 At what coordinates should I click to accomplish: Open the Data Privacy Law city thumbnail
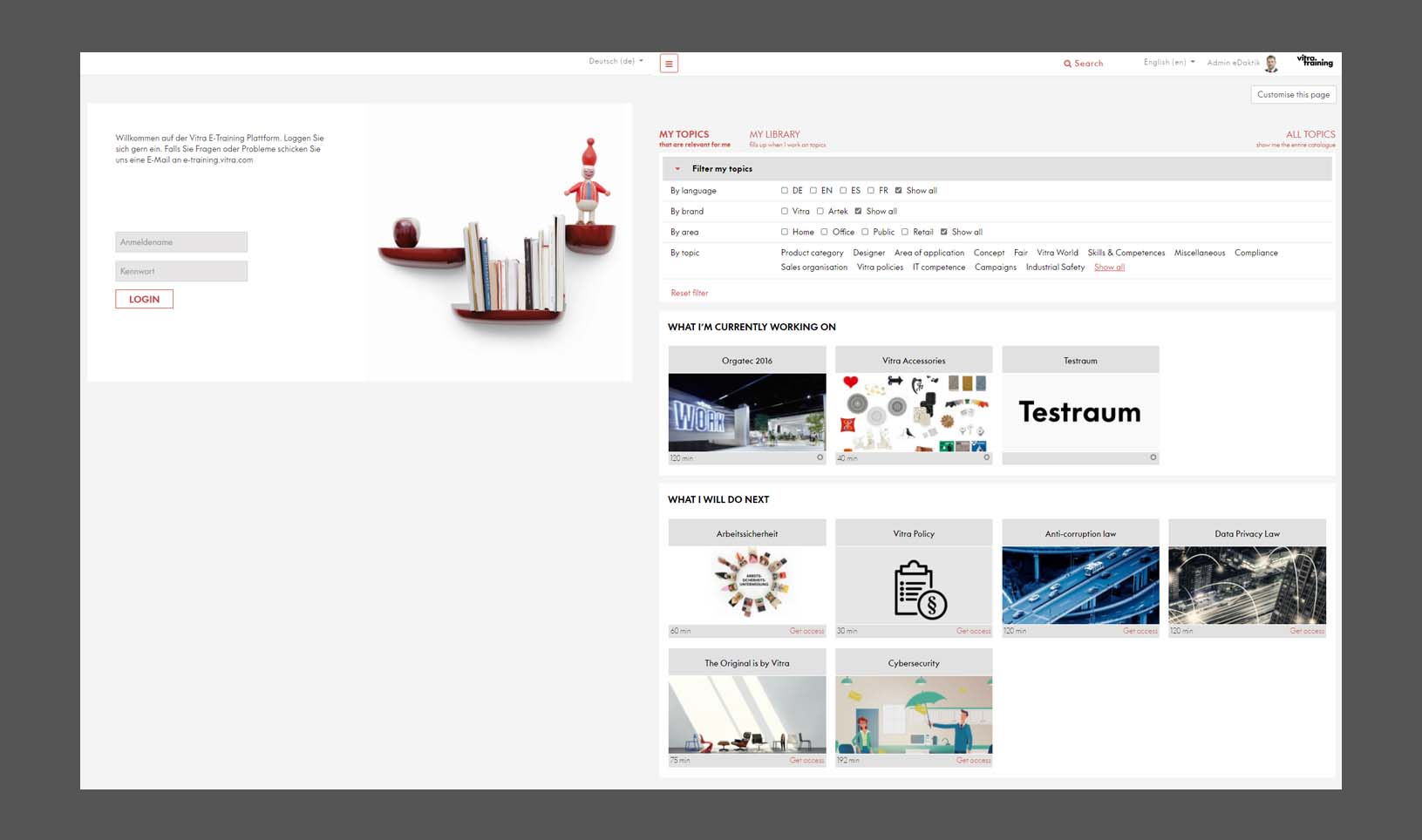[x=1247, y=586]
